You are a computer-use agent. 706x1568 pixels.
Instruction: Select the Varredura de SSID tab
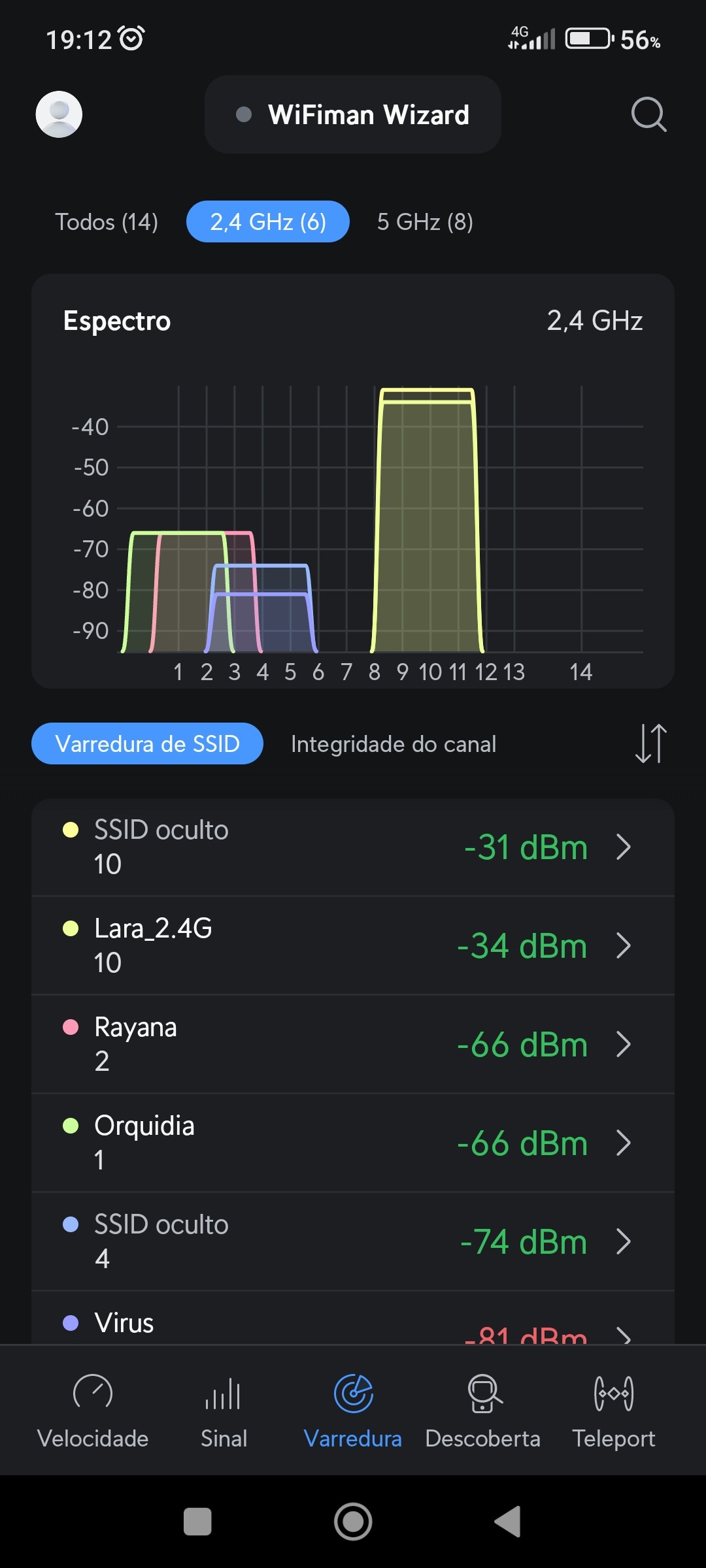148,744
